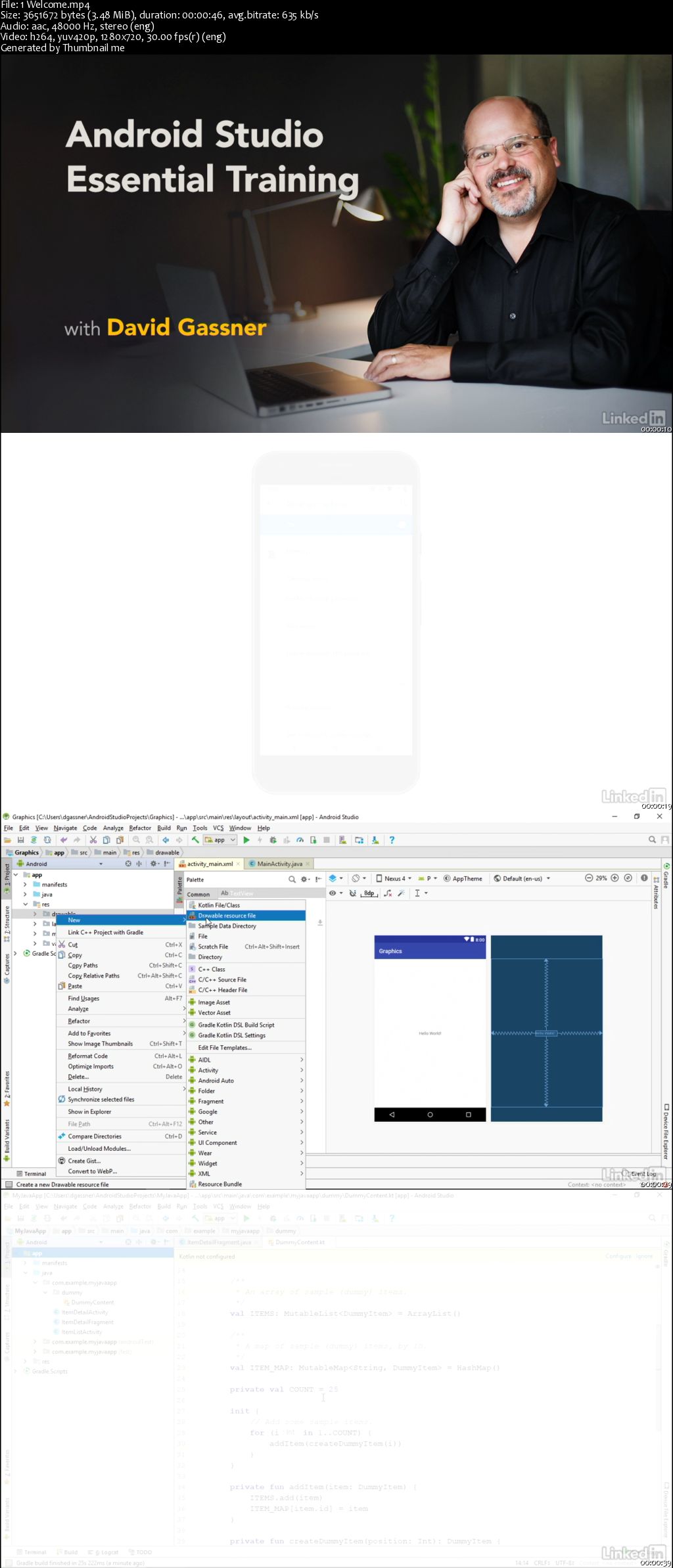
Task: Toggle the Project tool window tab
Action: coord(7,877)
